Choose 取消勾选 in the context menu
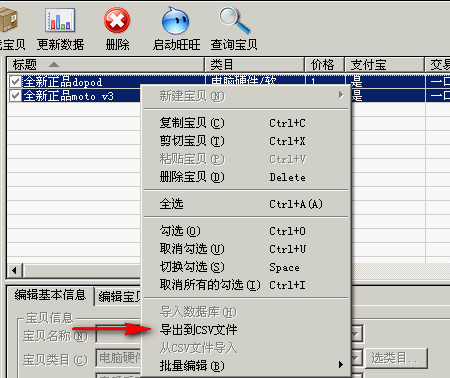450x378 pixels. coord(246,249)
